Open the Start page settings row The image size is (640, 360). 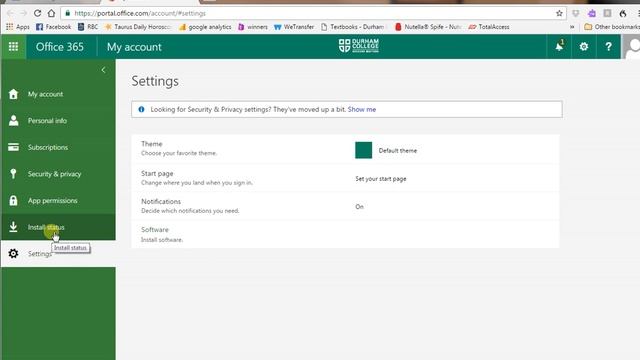tap(345, 178)
